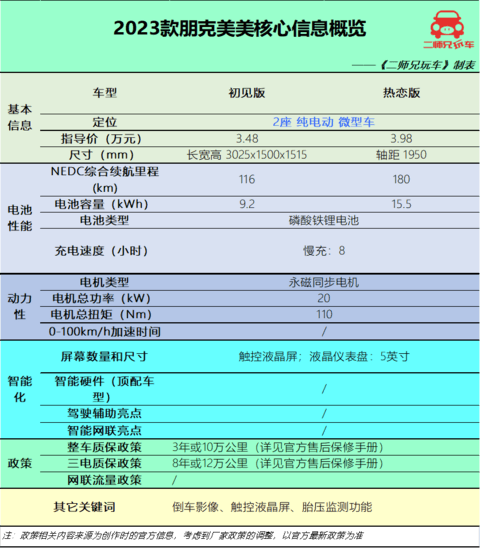Click the 整车质保政策 row label
This screenshot has height=548, width=480.
click(x=105, y=447)
